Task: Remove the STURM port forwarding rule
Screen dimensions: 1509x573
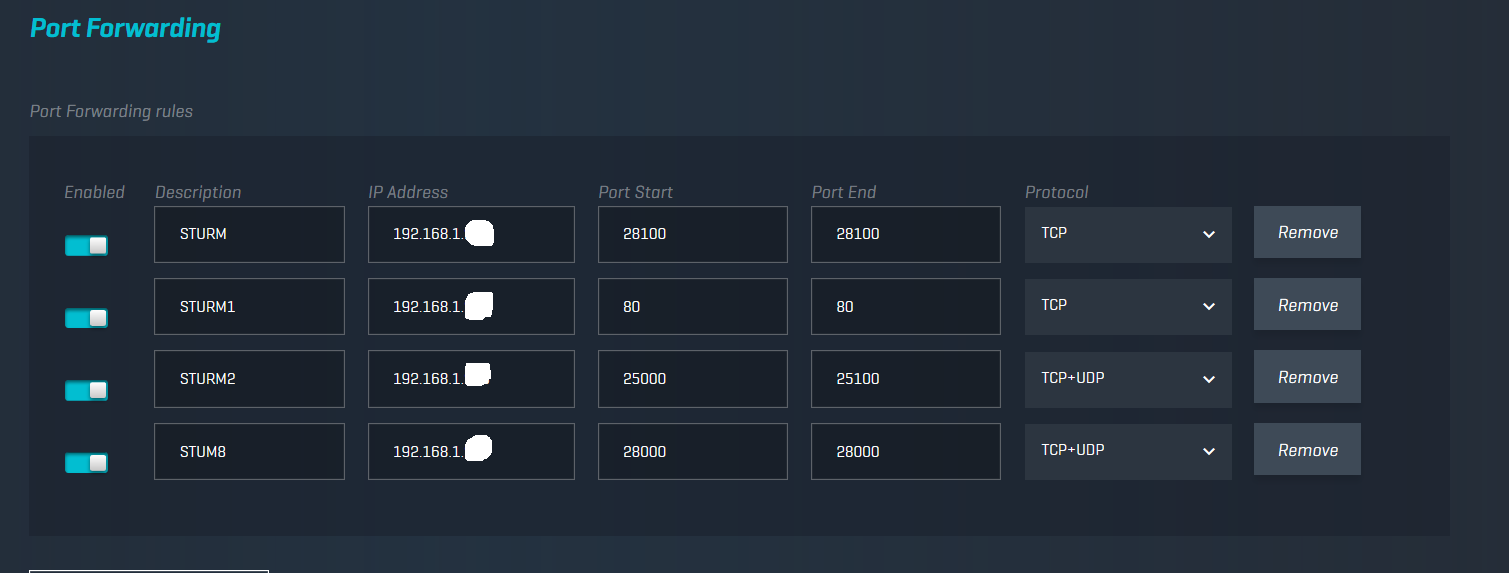Action: click(1307, 232)
